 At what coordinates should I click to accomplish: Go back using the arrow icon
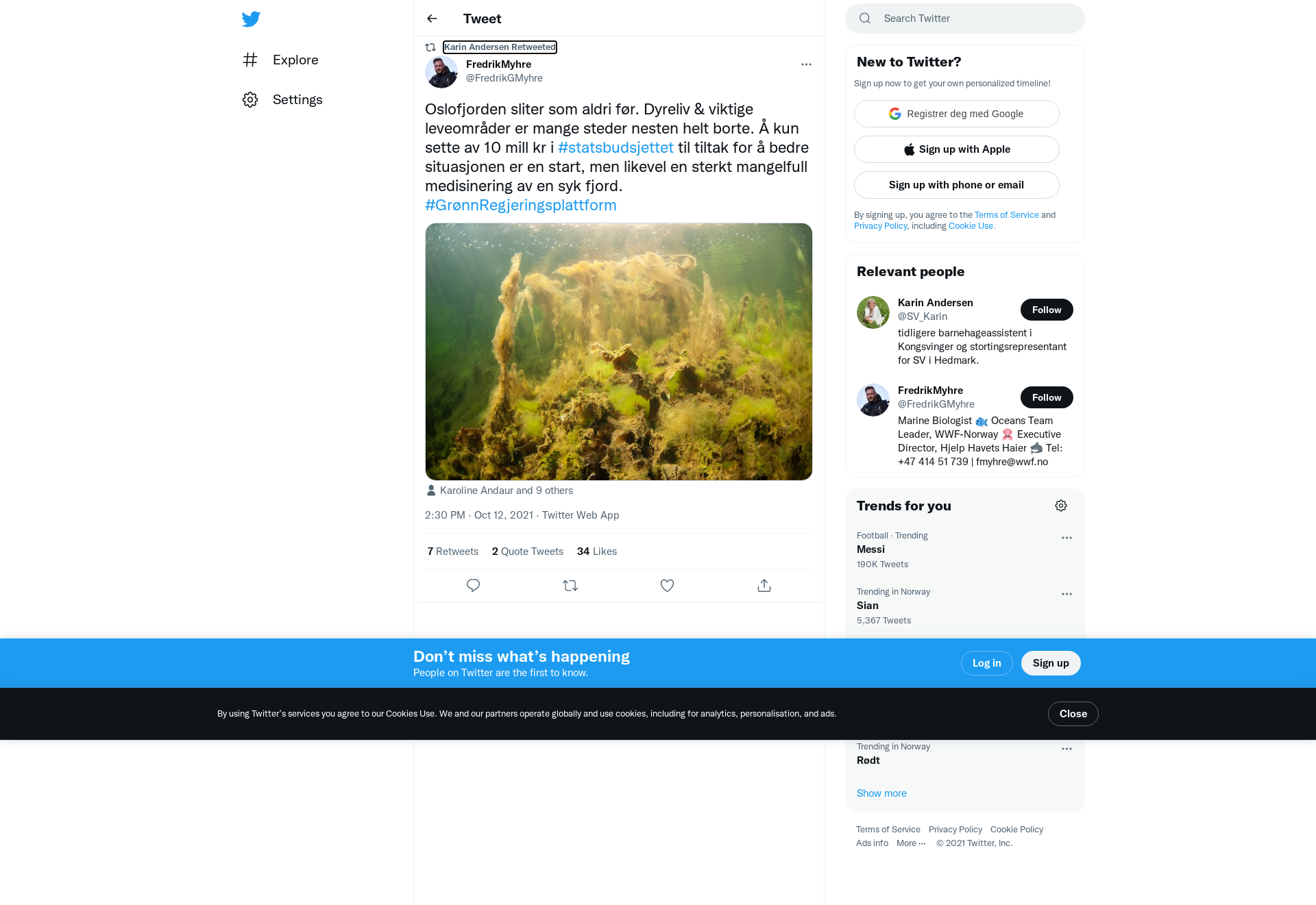coord(432,18)
